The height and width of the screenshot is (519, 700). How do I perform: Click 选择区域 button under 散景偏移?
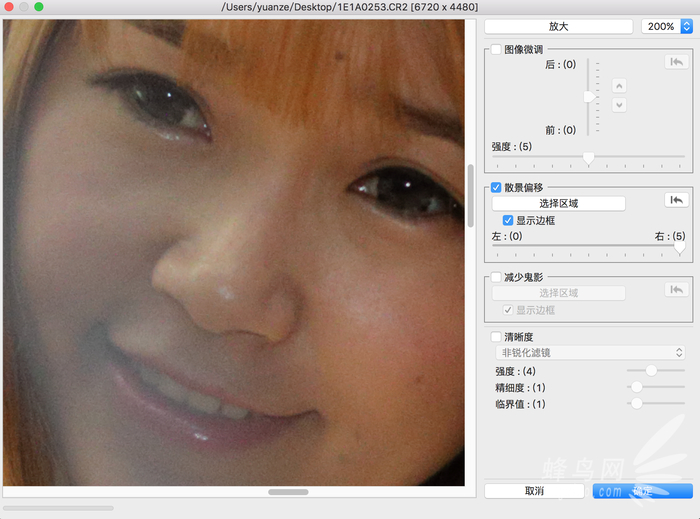(x=558, y=203)
